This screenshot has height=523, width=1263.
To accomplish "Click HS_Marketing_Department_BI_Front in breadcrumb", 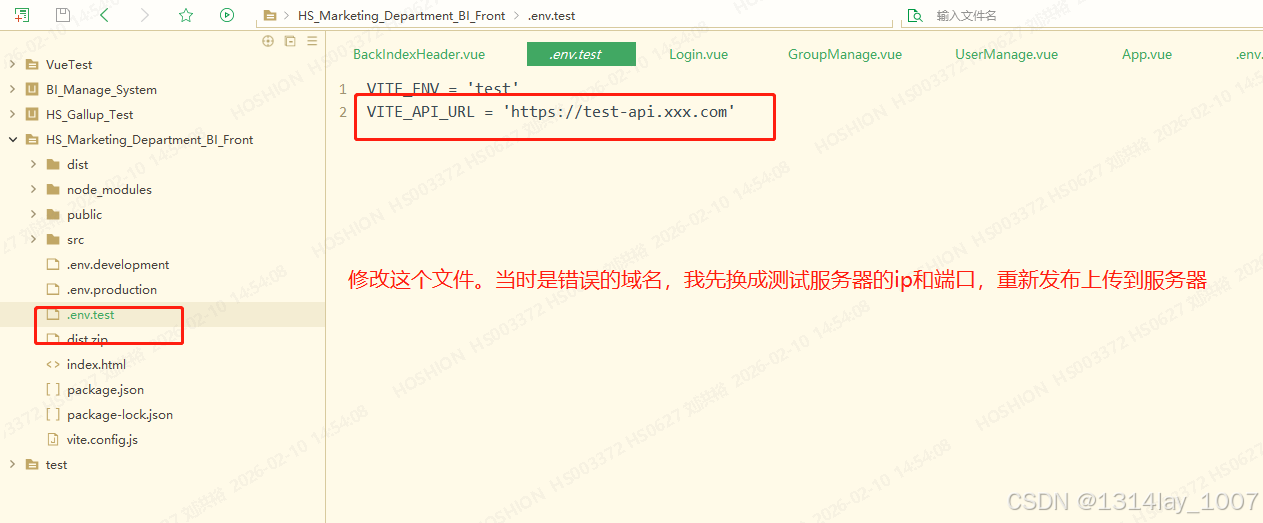I will [x=401, y=16].
